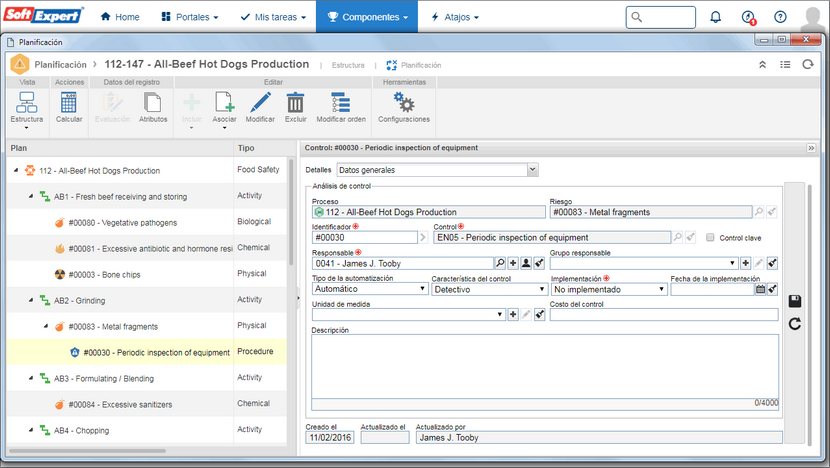Save the control with the floppy disk icon
Viewport: 830px width, 468px height.
click(x=795, y=301)
